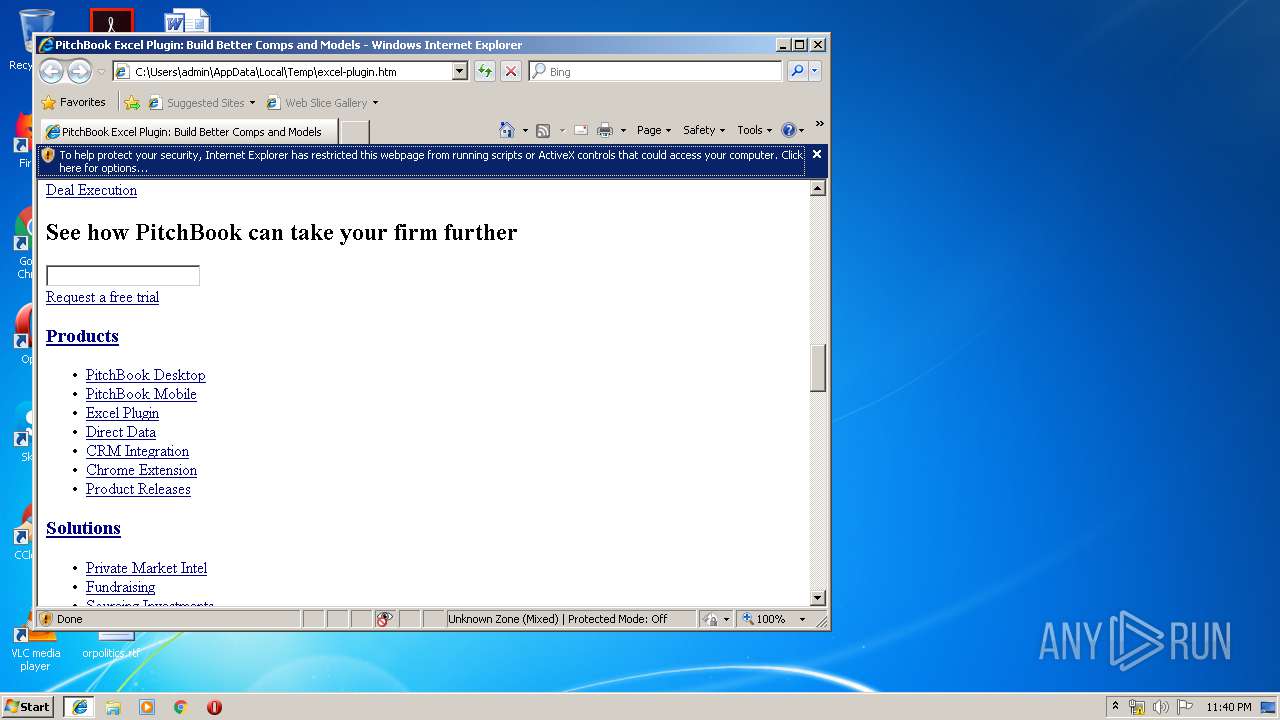Click the text input field above free trial

point(123,276)
